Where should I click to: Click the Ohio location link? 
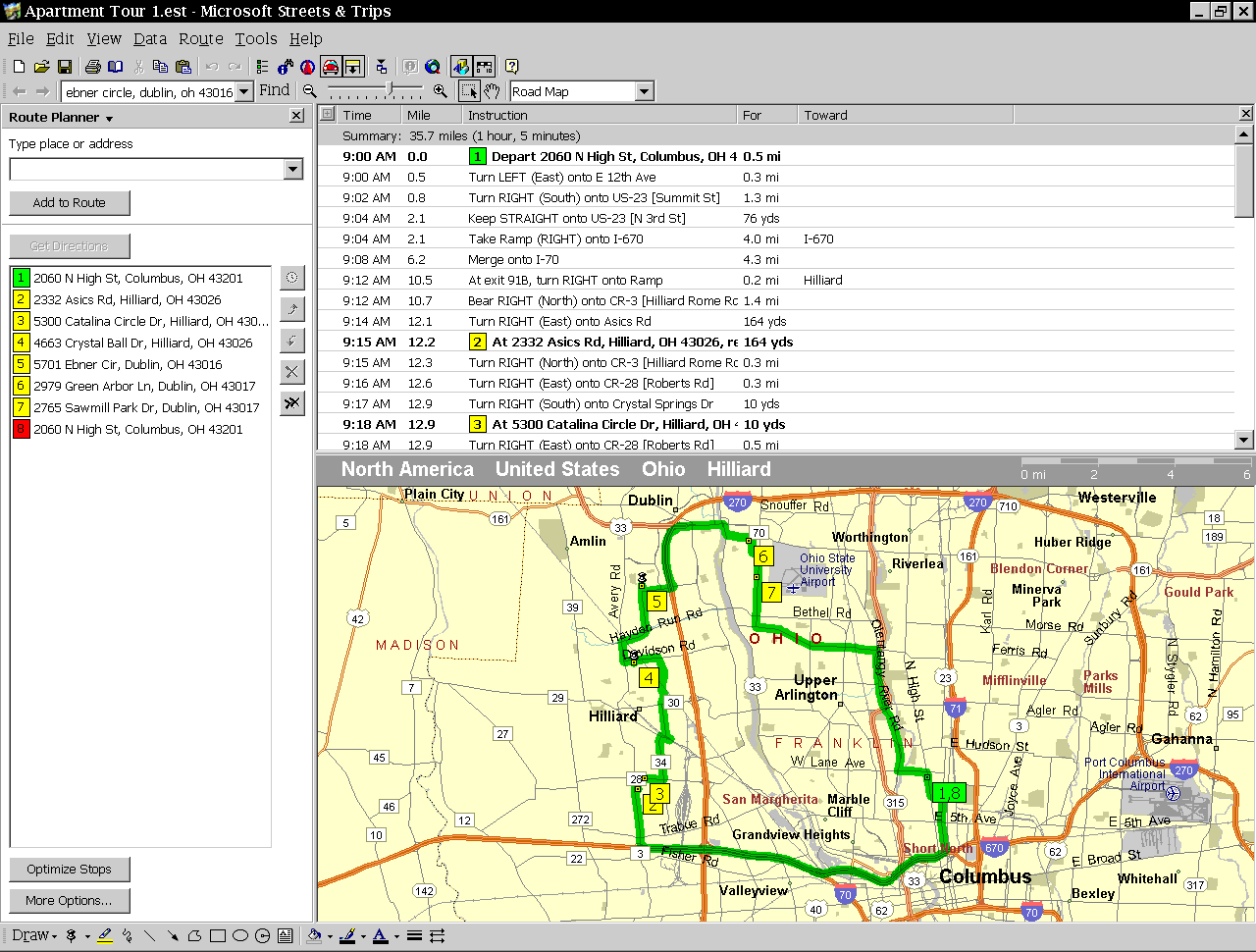pos(663,470)
